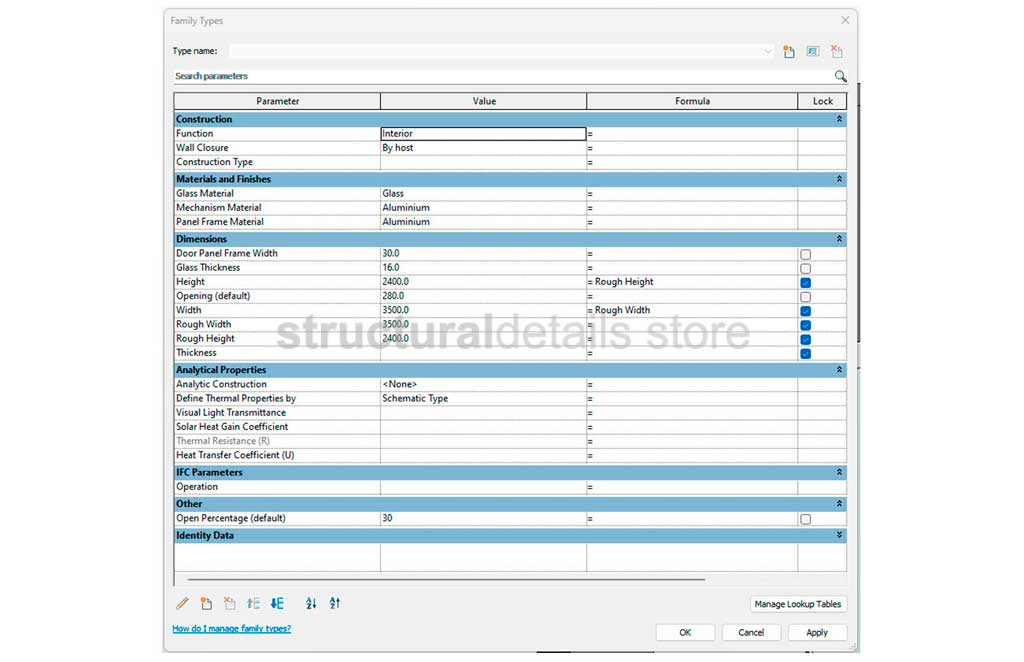1024x662 pixels.
Task: Open the 'How do I manage family types?' link
Action: [x=231, y=629]
